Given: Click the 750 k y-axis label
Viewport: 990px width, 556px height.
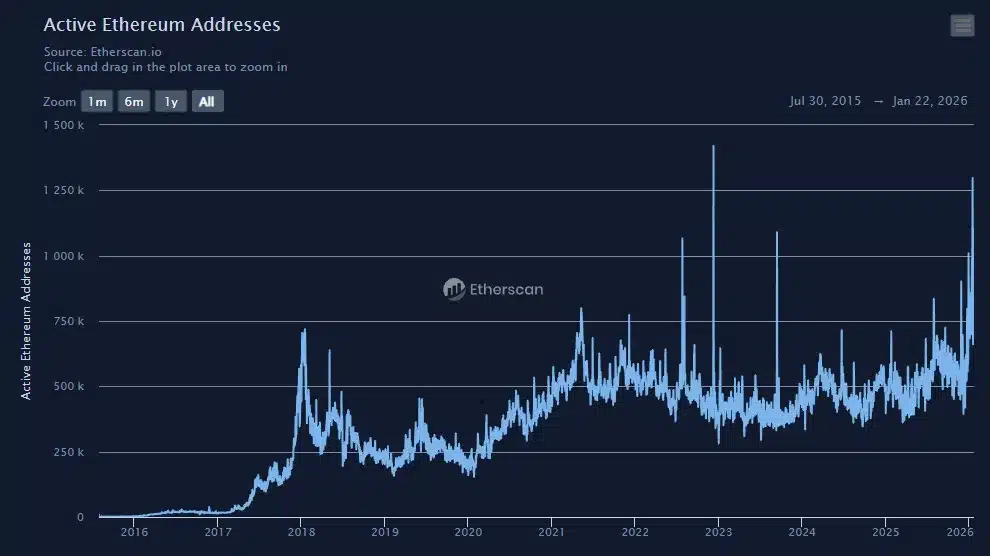Looking at the screenshot, I should point(69,321).
